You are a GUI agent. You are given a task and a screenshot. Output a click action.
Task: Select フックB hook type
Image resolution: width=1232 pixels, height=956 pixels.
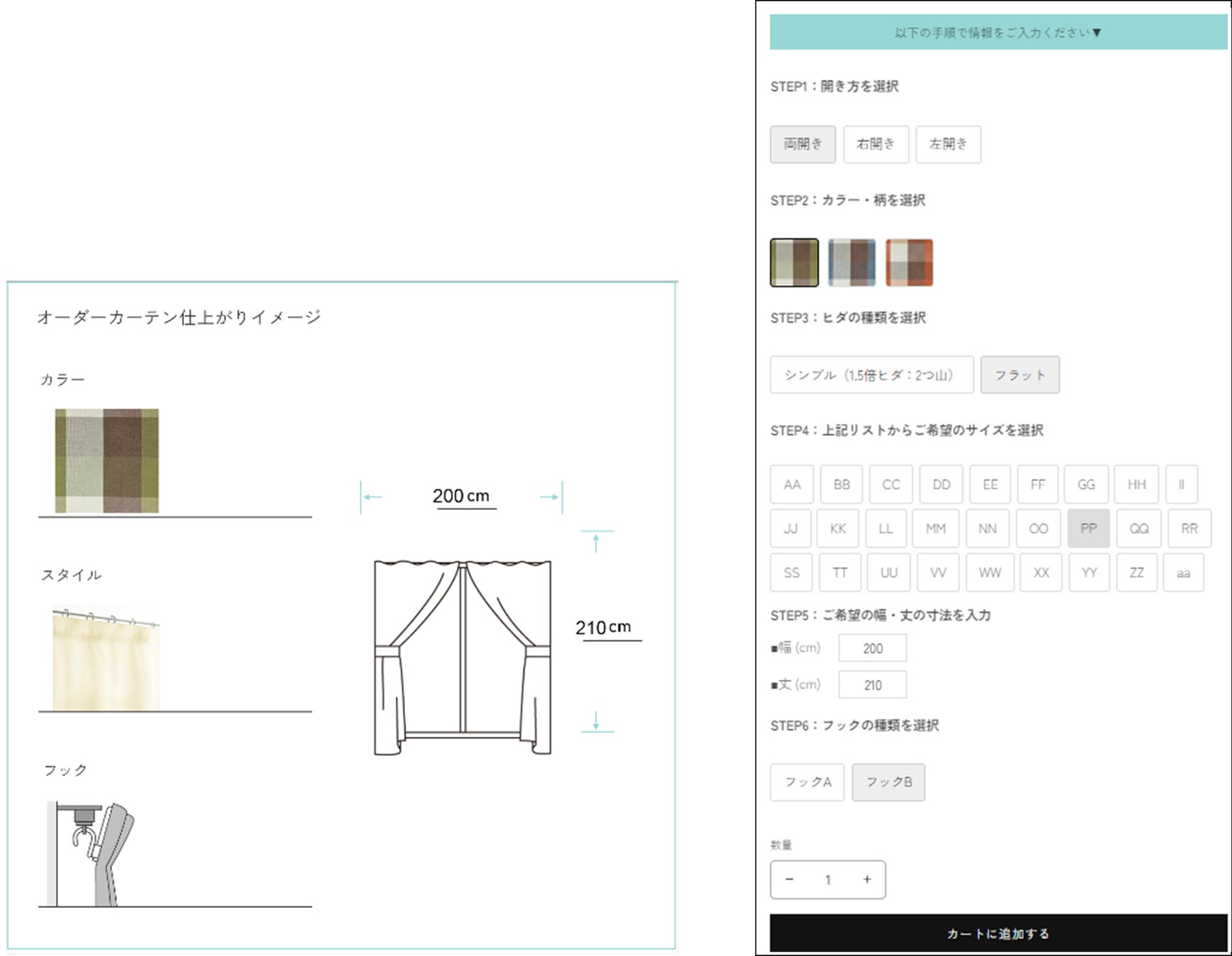tap(888, 782)
